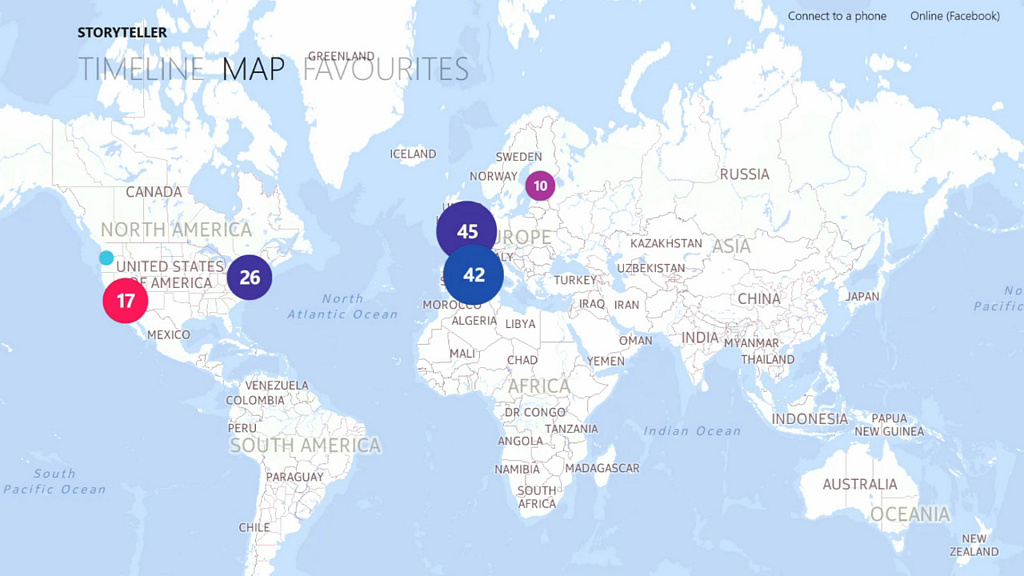Click the Indian Ocean label

pyautogui.click(x=692, y=431)
